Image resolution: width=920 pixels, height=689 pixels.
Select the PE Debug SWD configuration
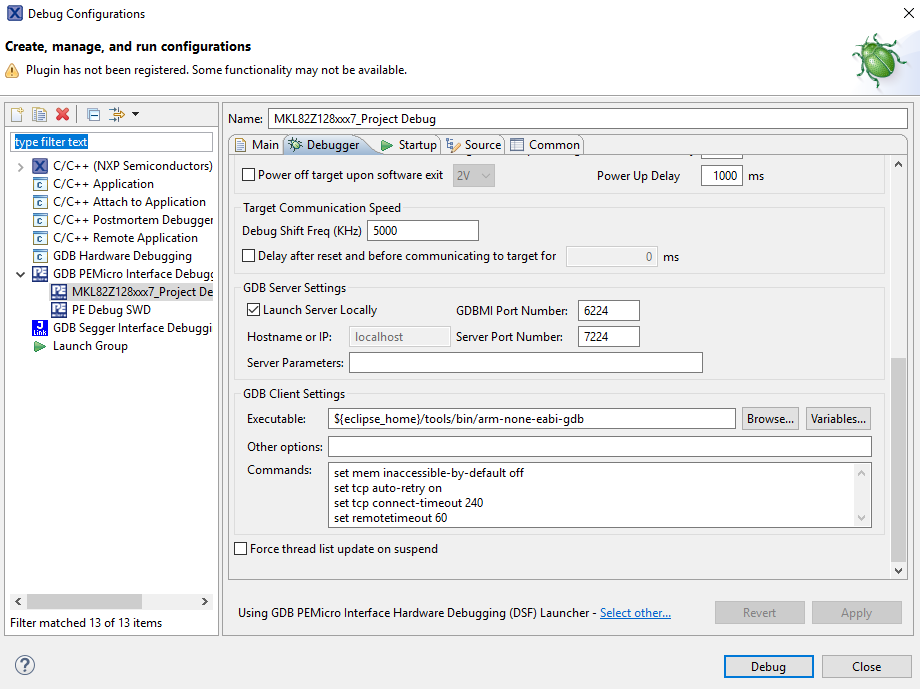click(x=111, y=310)
